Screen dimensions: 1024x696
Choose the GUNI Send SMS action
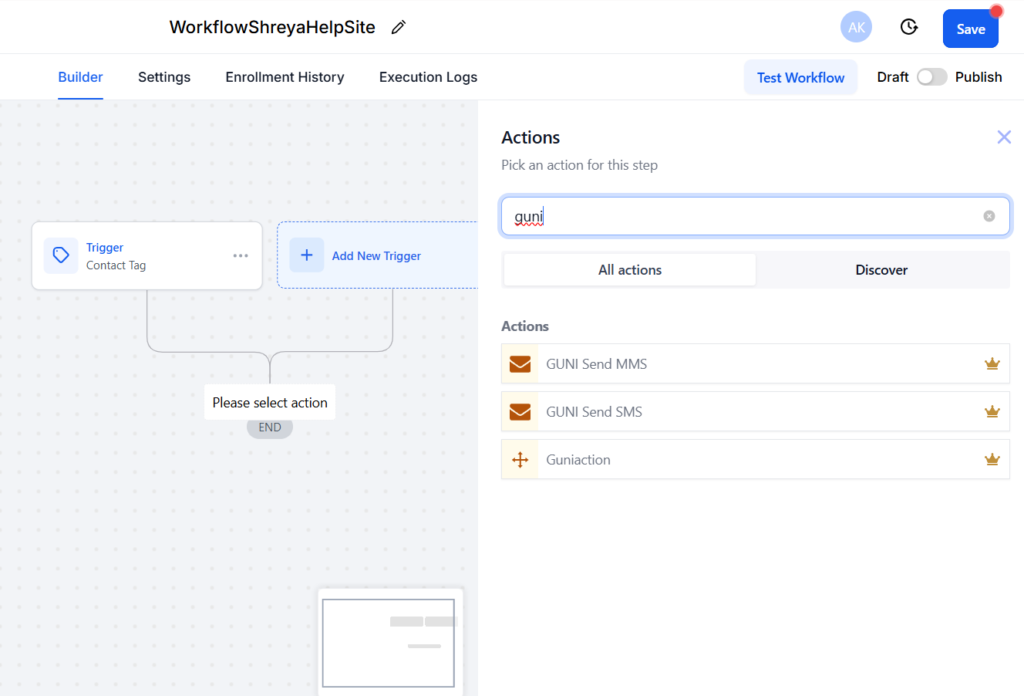(755, 411)
